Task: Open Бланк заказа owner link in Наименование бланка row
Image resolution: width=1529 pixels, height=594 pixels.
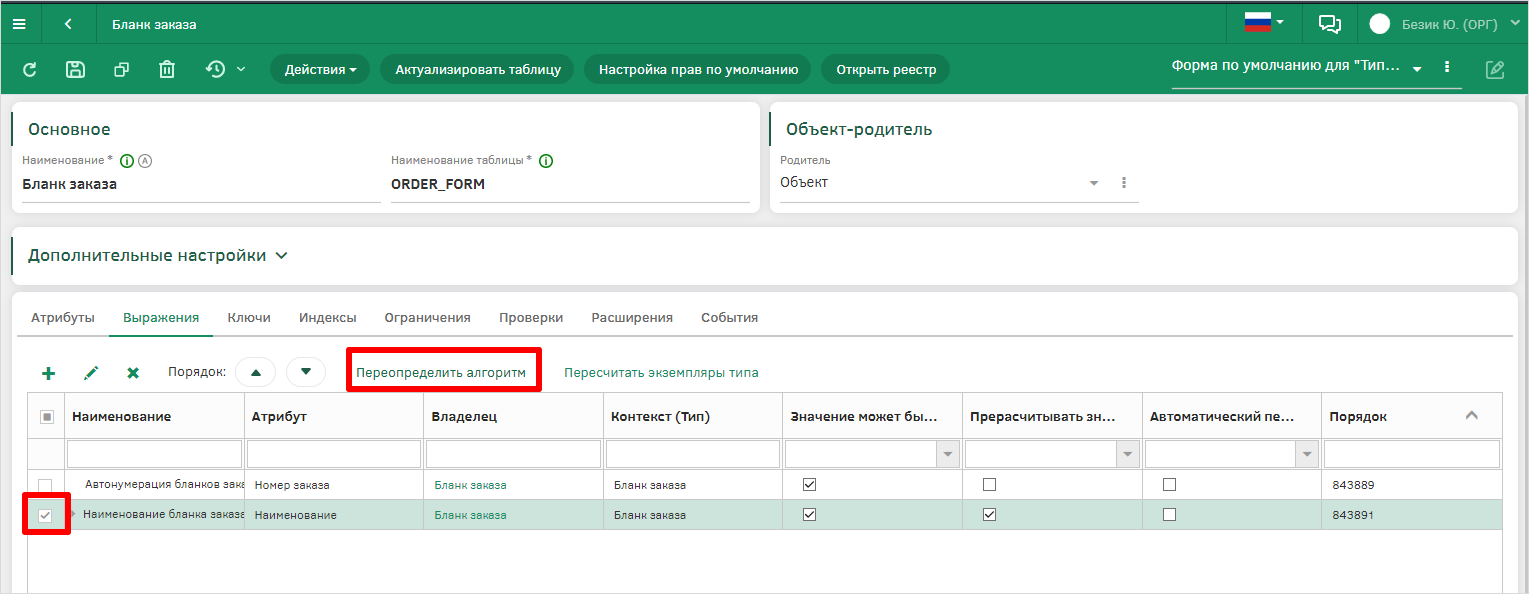Action: 470,515
